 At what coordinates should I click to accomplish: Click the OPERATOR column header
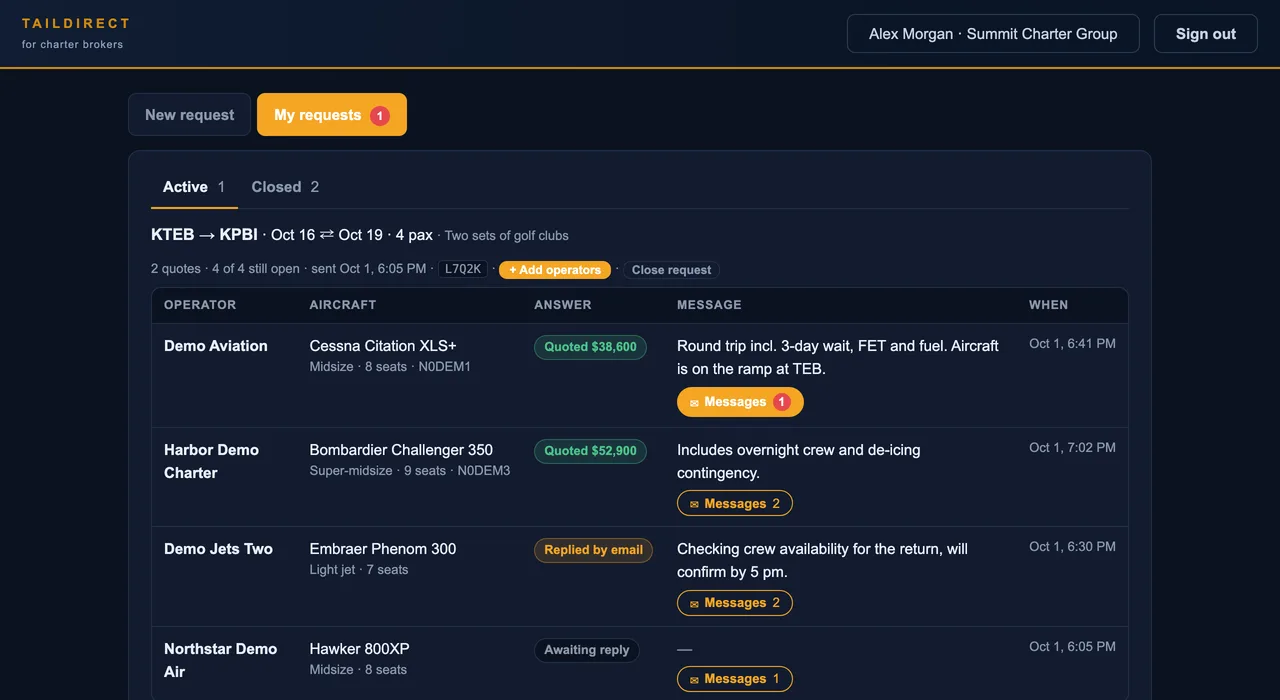click(200, 305)
